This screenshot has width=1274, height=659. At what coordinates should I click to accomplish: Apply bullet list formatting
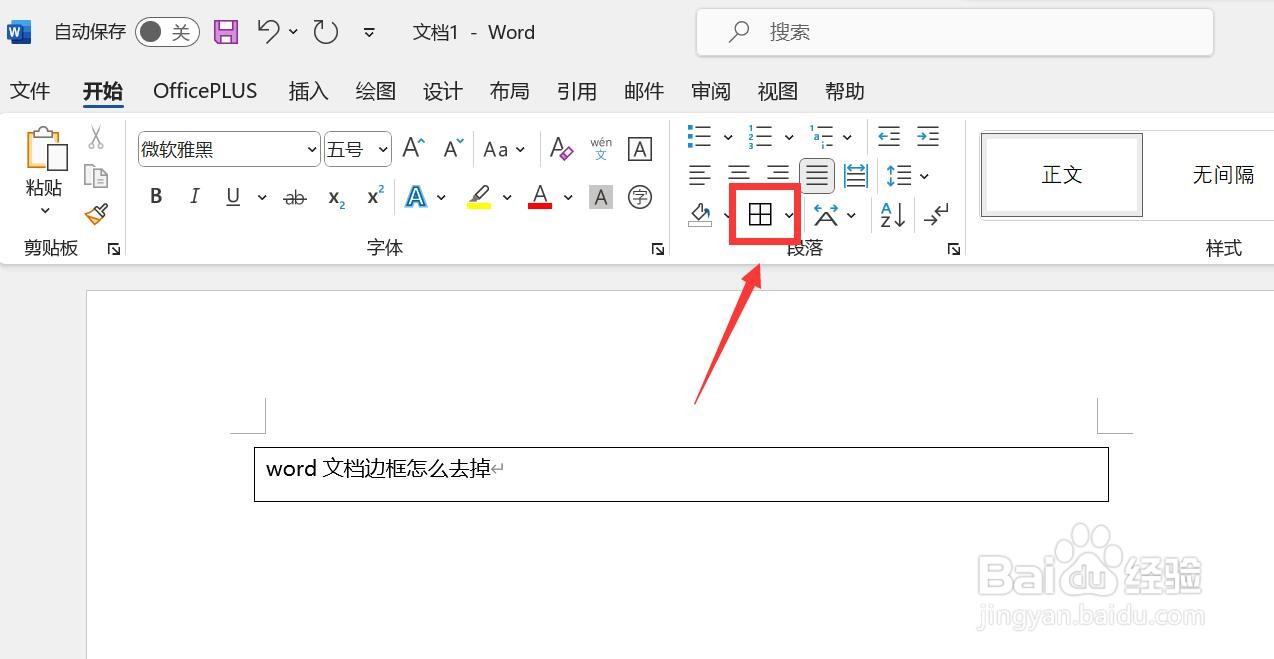tap(699, 135)
